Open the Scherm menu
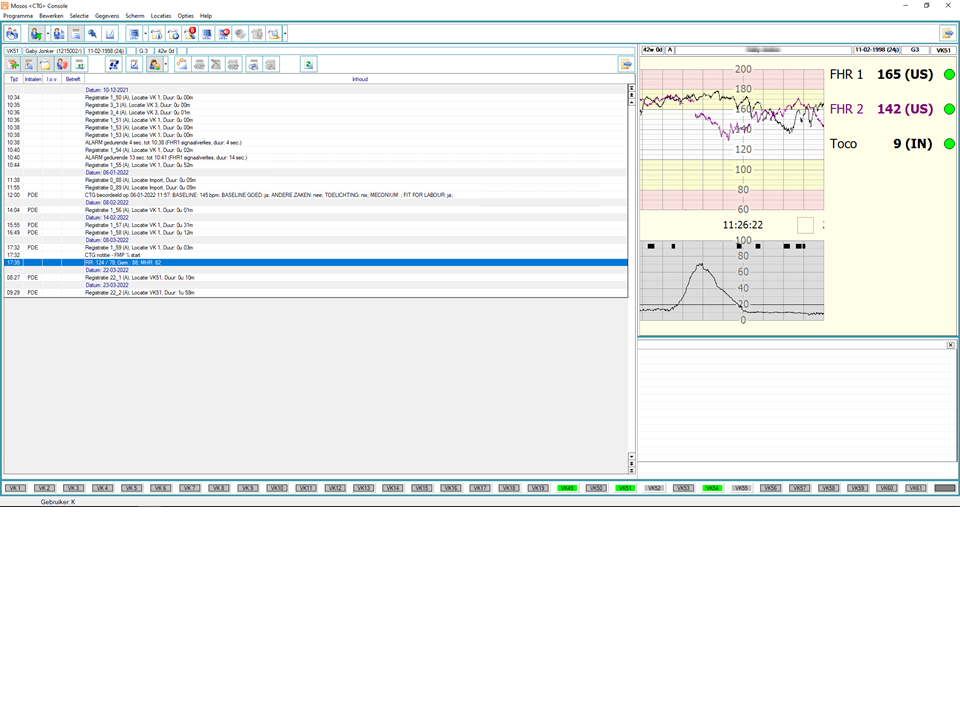960x720 pixels. (135, 16)
